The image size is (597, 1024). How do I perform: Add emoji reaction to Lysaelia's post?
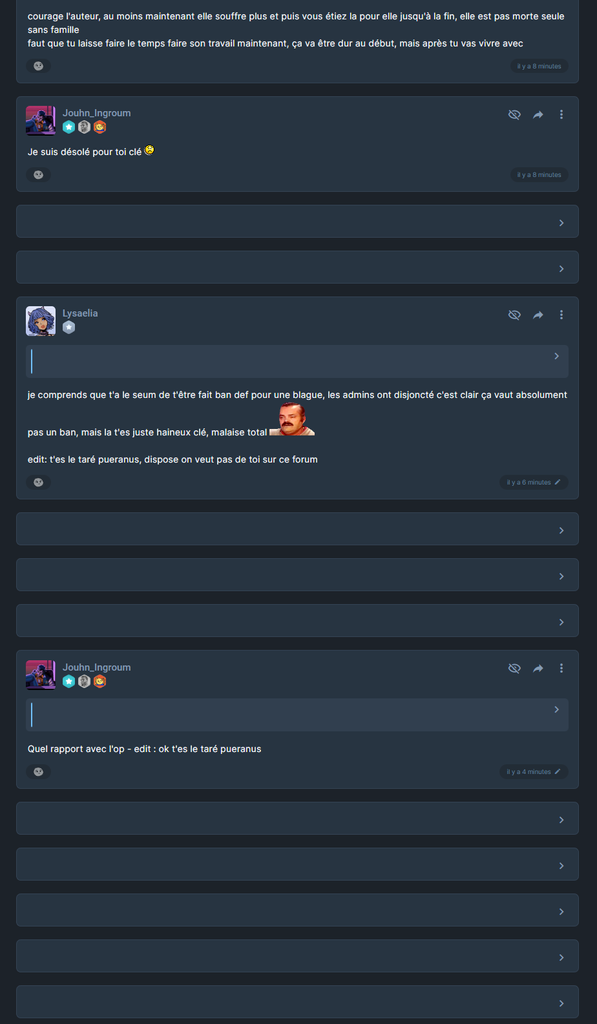(39, 482)
